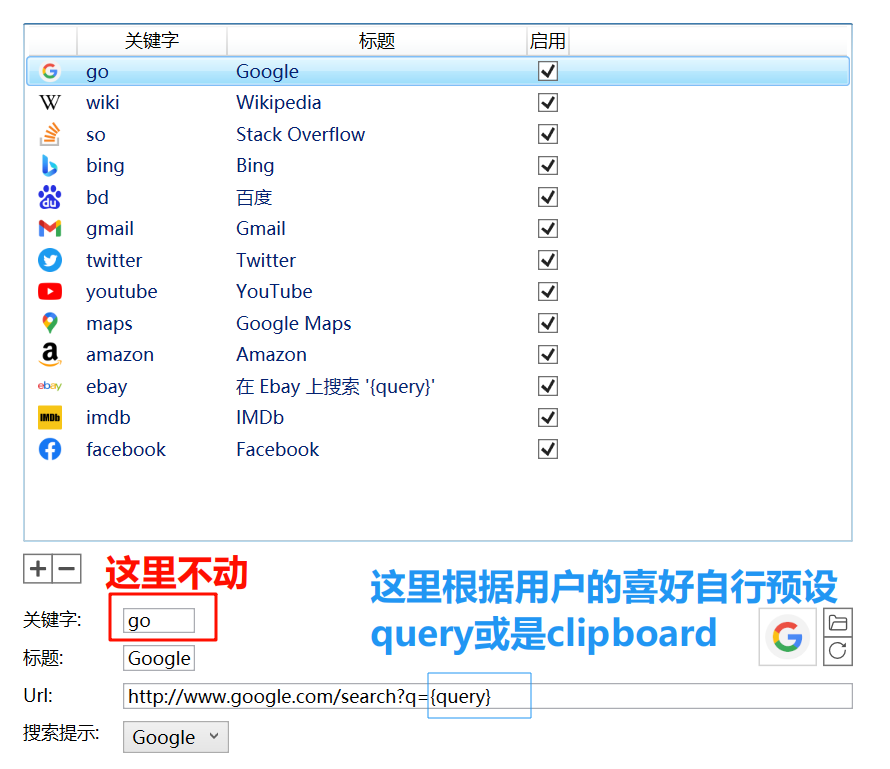
Task: Click the 'Amazon' title cell
Action: pos(271,355)
